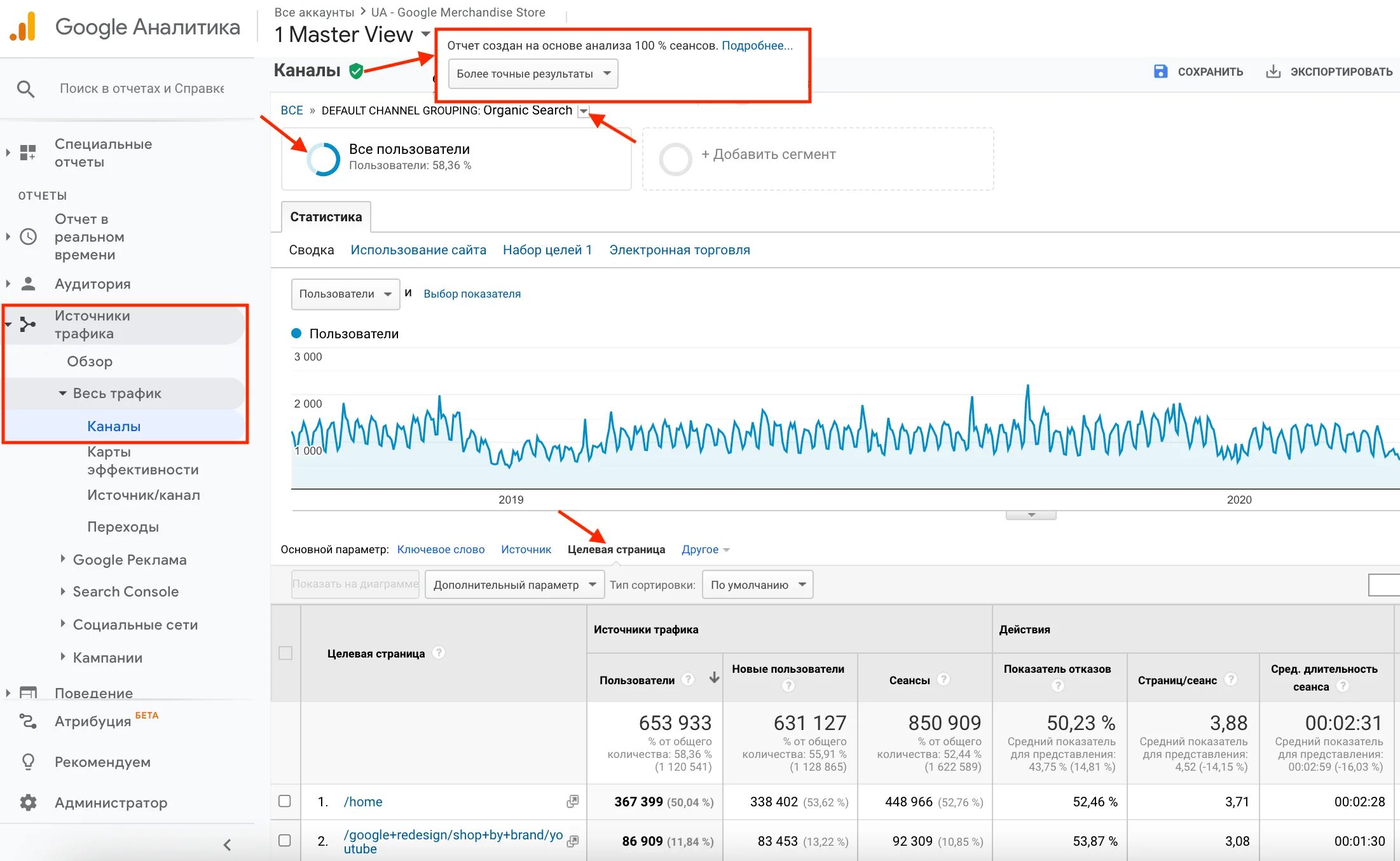Toggle the select-all checkbox in table header
The image size is (1400, 861).
coord(285,653)
